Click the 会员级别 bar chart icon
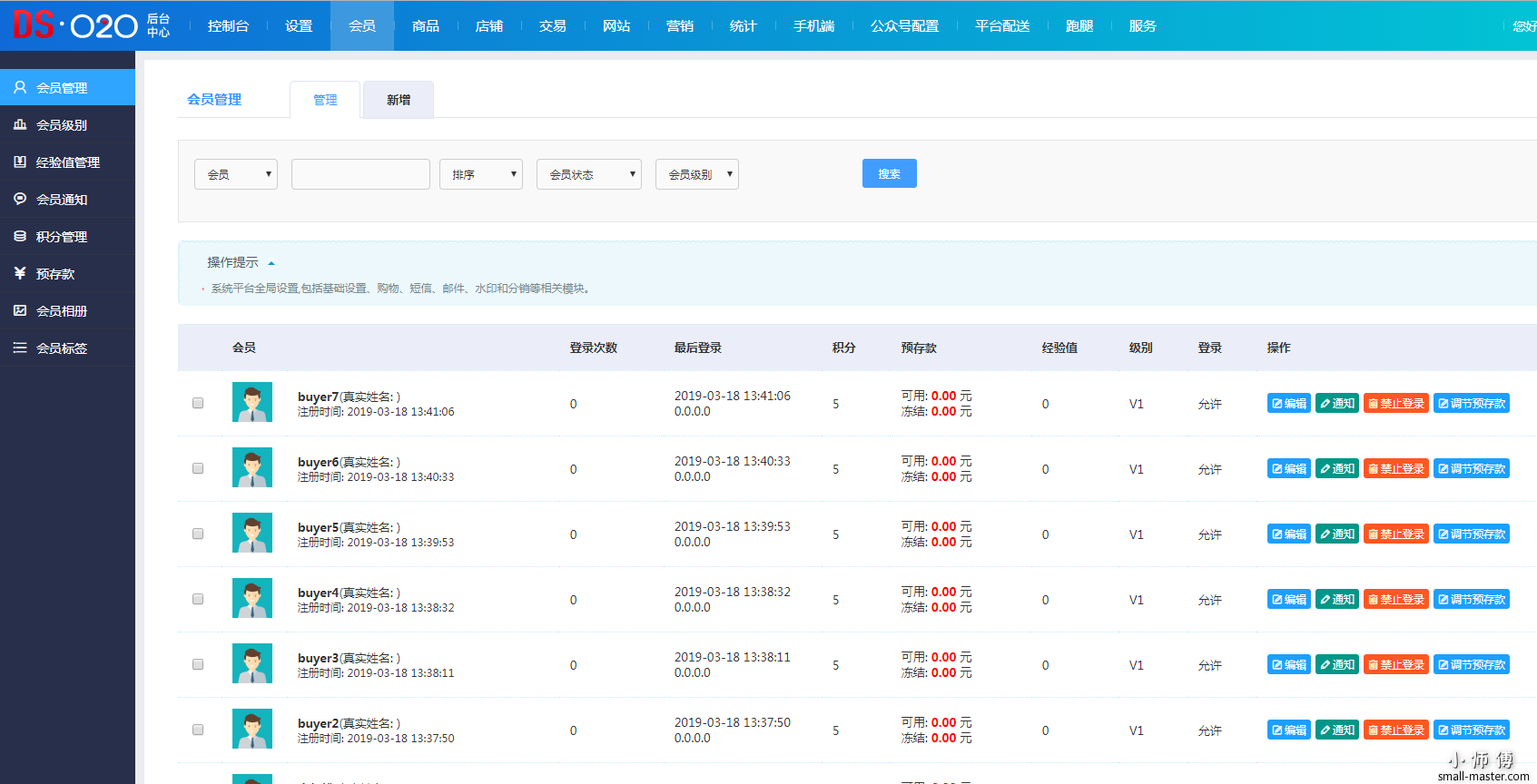 pyautogui.click(x=20, y=124)
